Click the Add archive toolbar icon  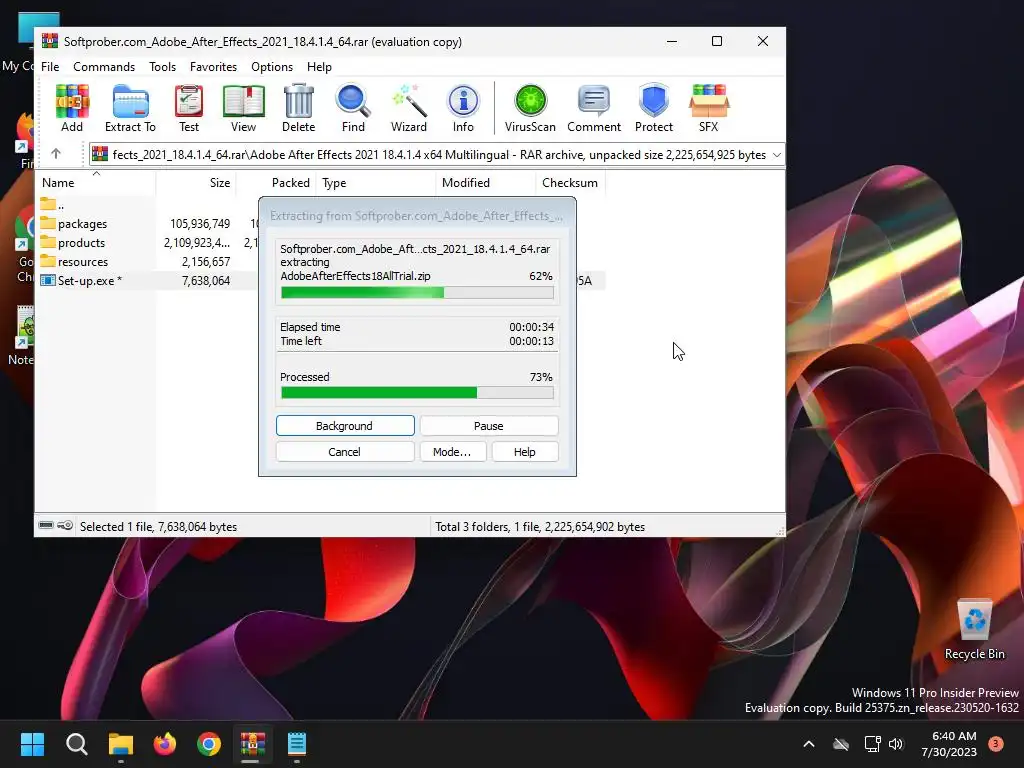pos(72,108)
